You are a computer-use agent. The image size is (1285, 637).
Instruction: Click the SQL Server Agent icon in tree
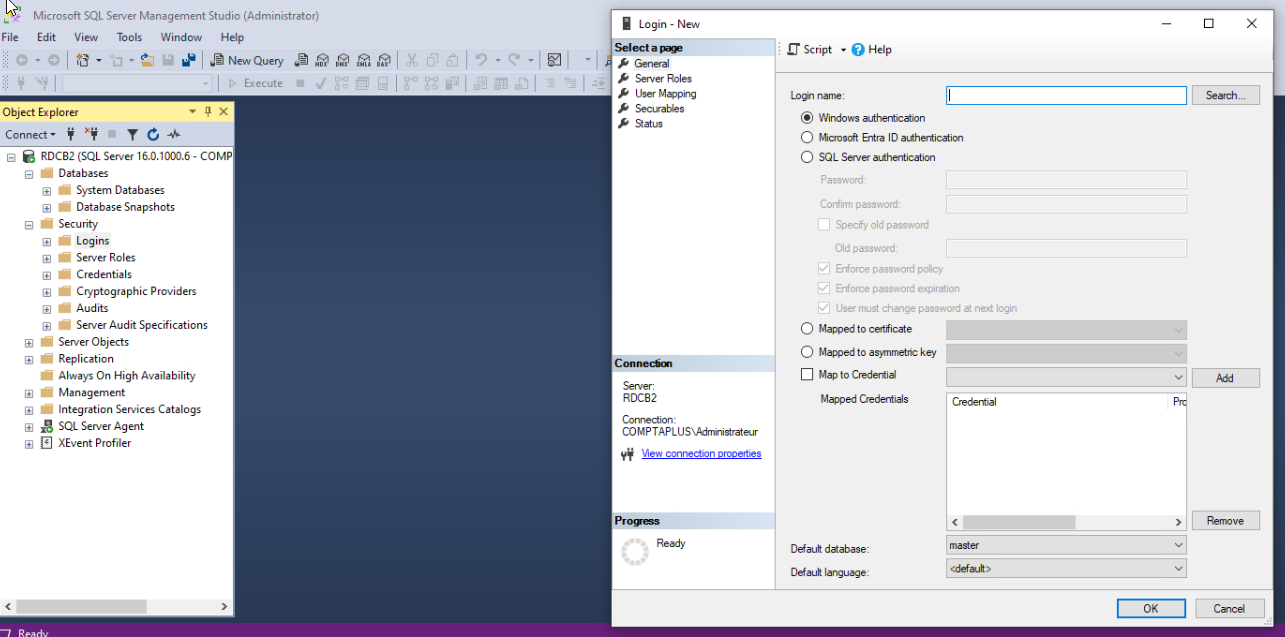[x=46, y=426]
